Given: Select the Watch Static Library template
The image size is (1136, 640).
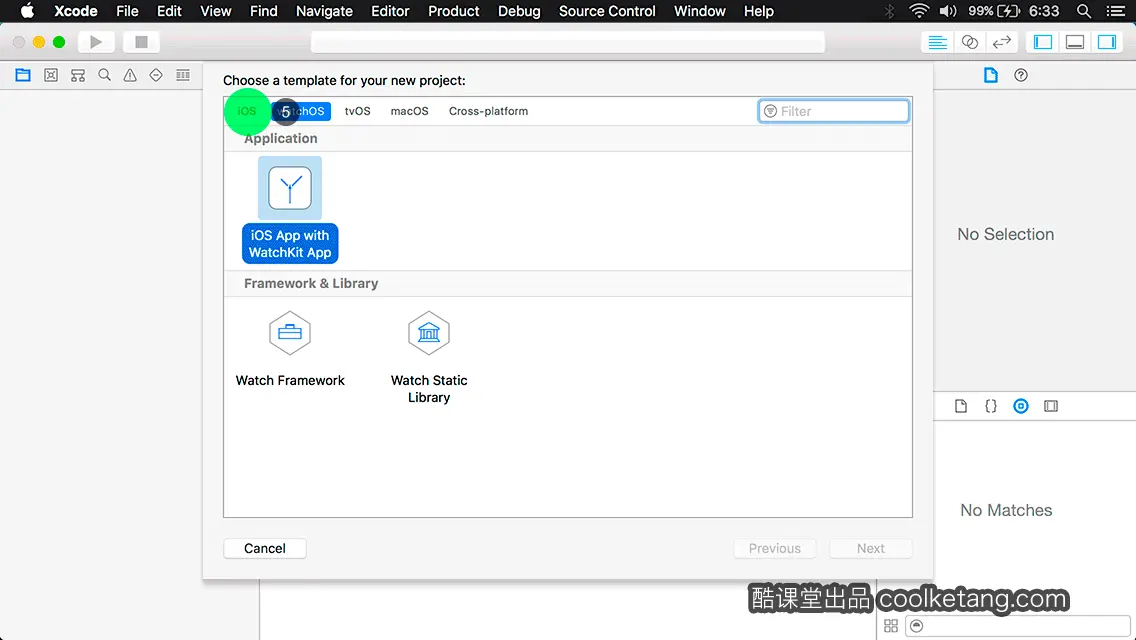Looking at the screenshot, I should pyautogui.click(x=429, y=357).
